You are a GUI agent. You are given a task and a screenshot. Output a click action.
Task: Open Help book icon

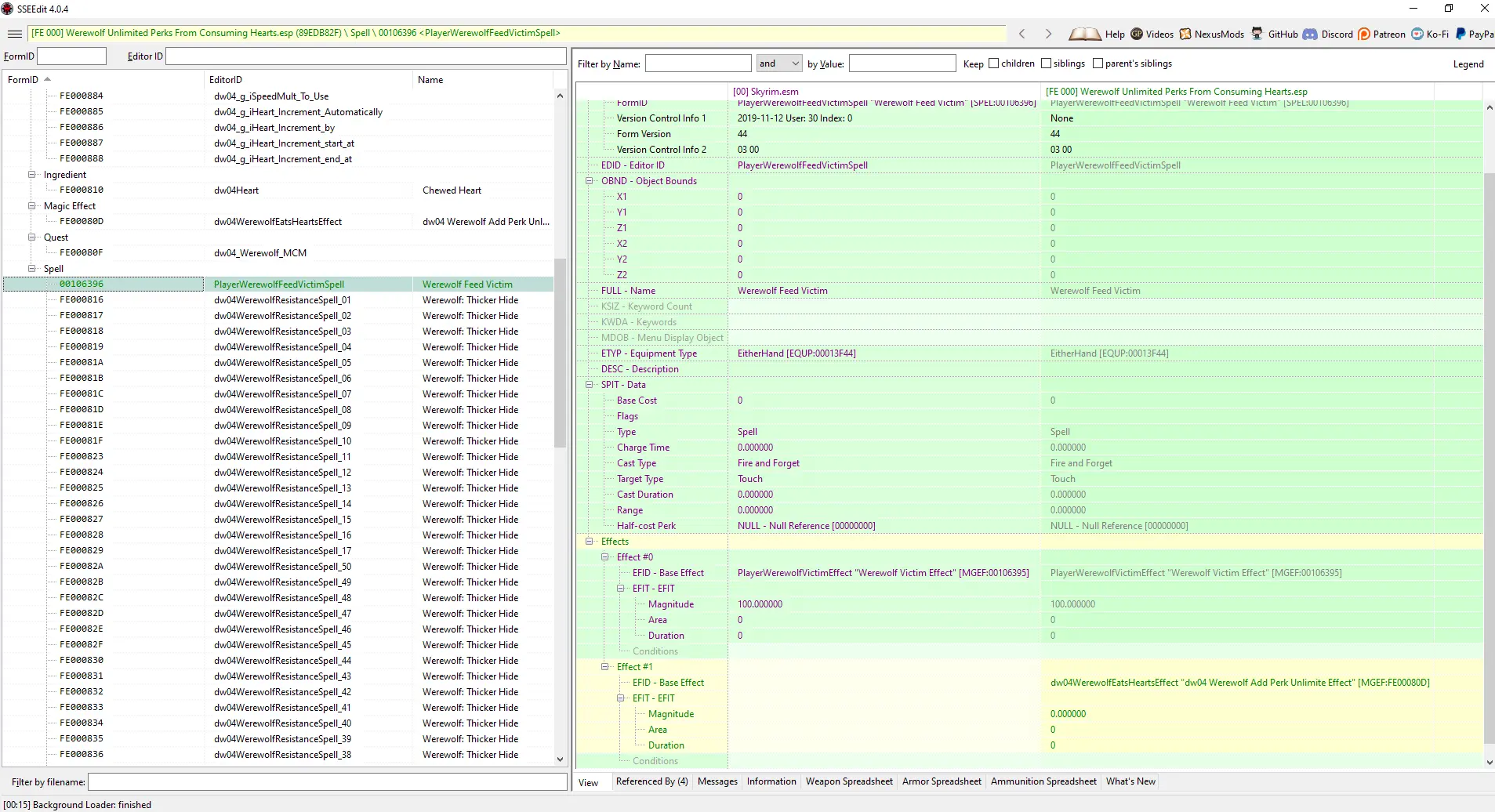click(1085, 34)
